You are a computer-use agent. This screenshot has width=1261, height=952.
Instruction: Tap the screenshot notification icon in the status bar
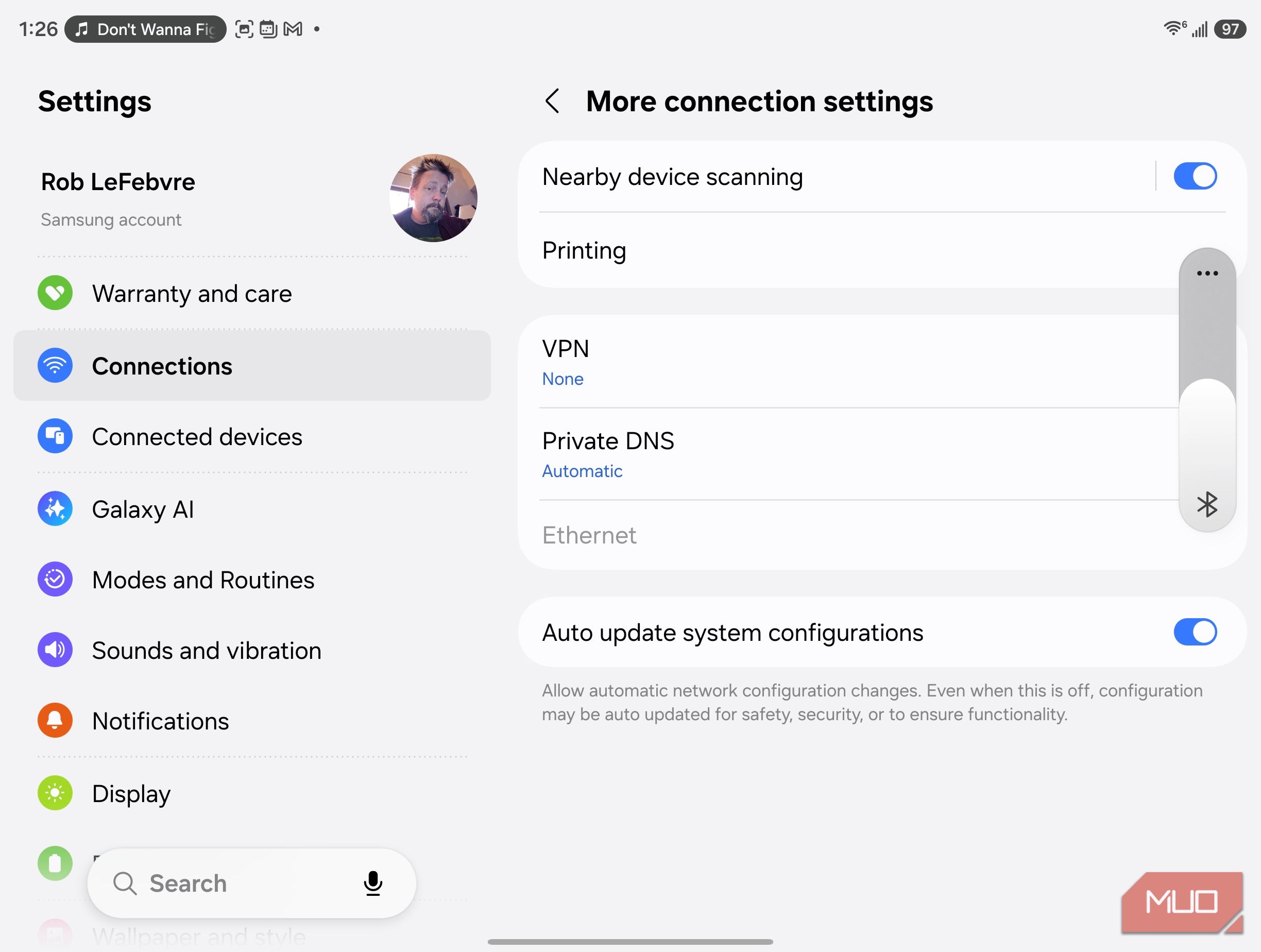pos(244,28)
